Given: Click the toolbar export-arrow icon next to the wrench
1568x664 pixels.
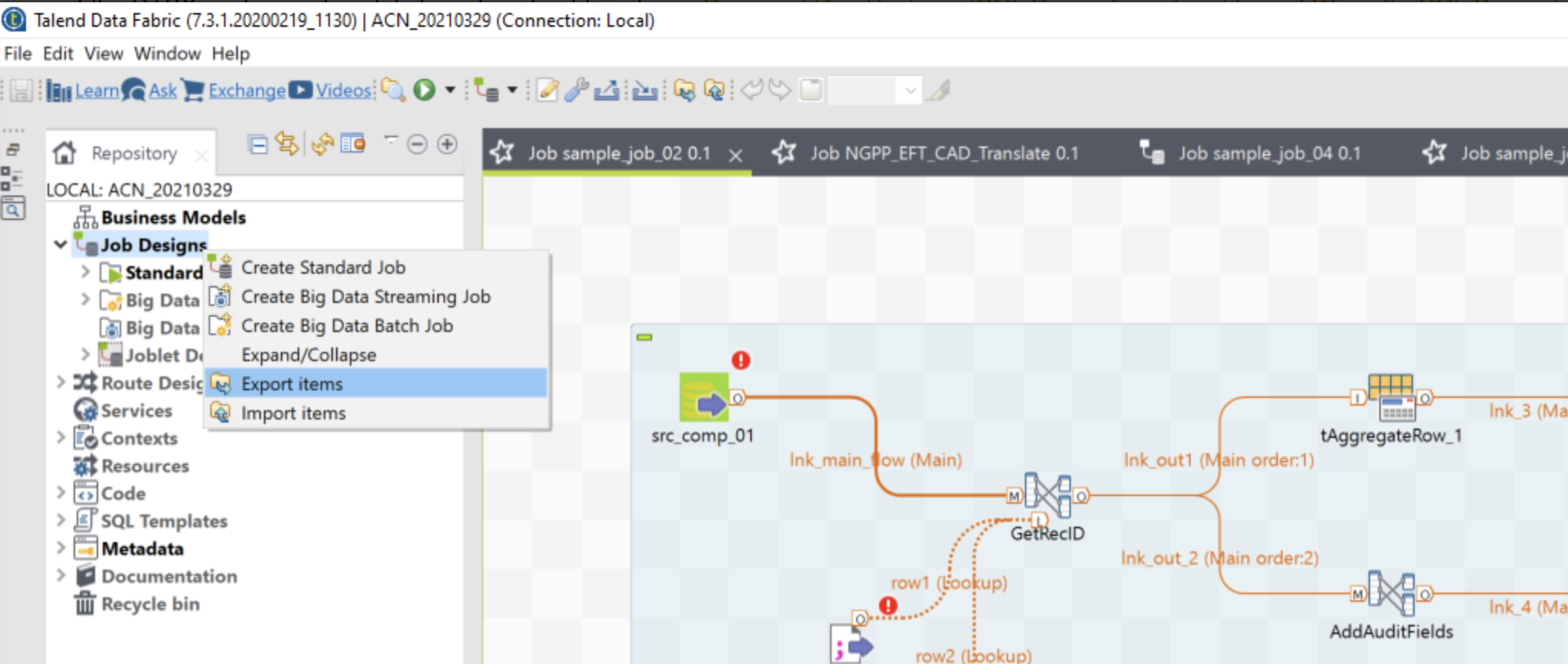Looking at the screenshot, I should pyautogui.click(x=606, y=90).
